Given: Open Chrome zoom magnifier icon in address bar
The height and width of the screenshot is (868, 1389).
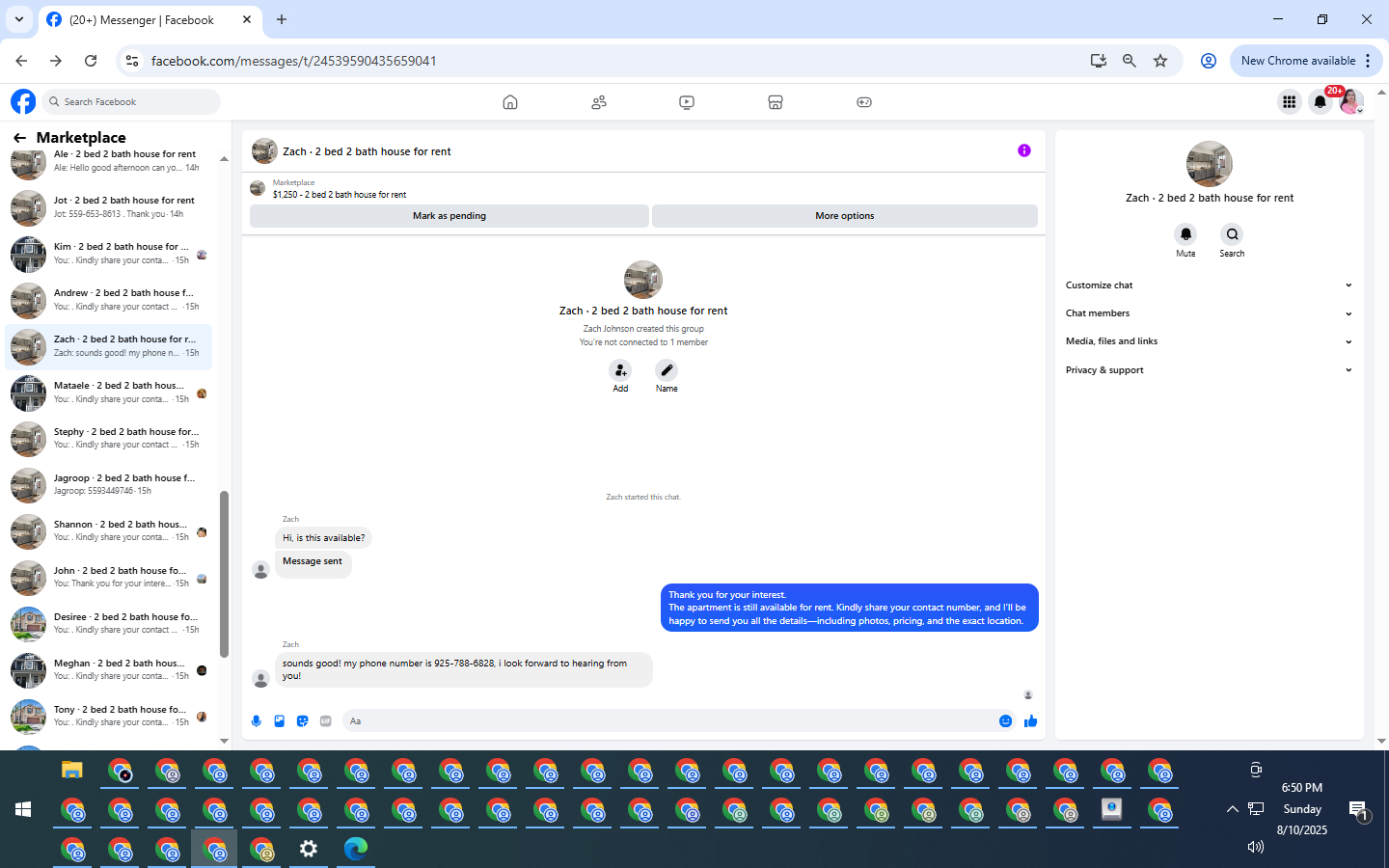Looking at the screenshot, I should (x=1130, y=61).
